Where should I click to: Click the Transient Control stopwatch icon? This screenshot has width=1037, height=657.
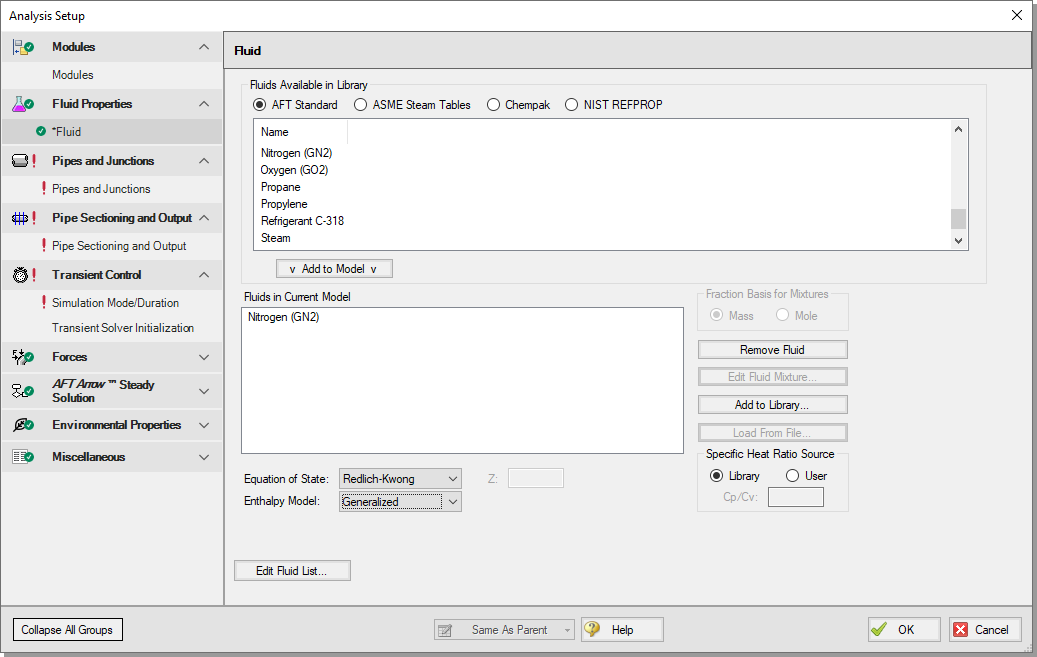click(23, 275)
